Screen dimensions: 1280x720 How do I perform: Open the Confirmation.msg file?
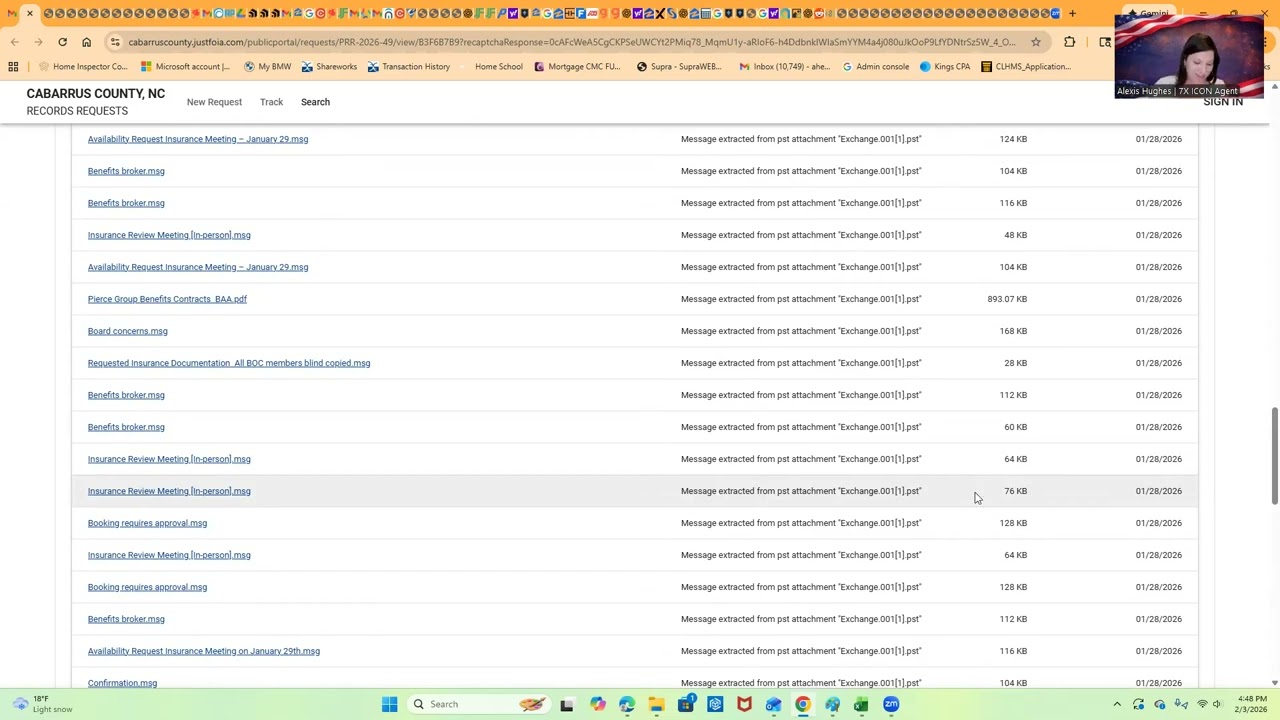(x=122, y=683)
